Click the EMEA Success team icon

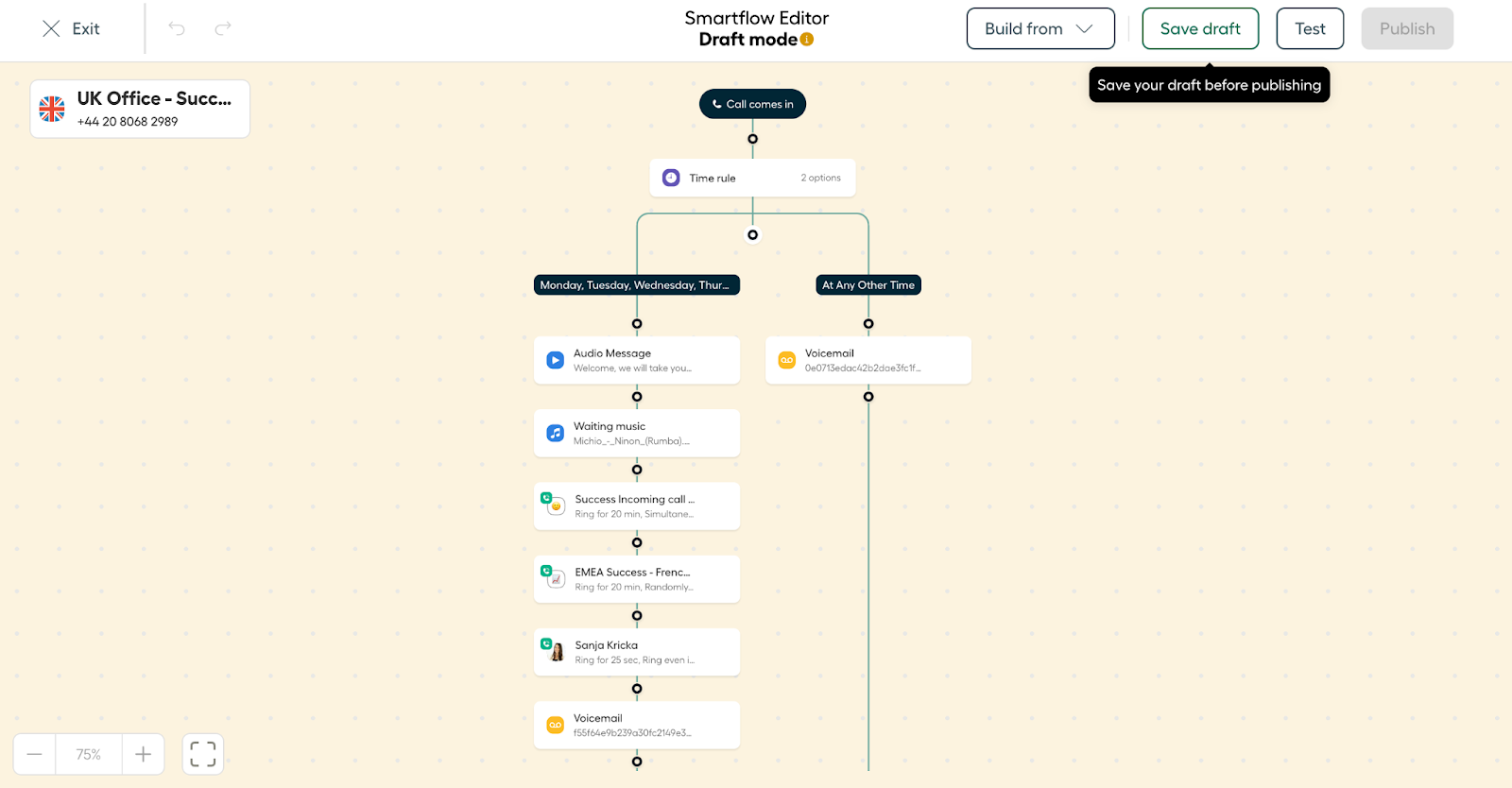tap(554, 577)
